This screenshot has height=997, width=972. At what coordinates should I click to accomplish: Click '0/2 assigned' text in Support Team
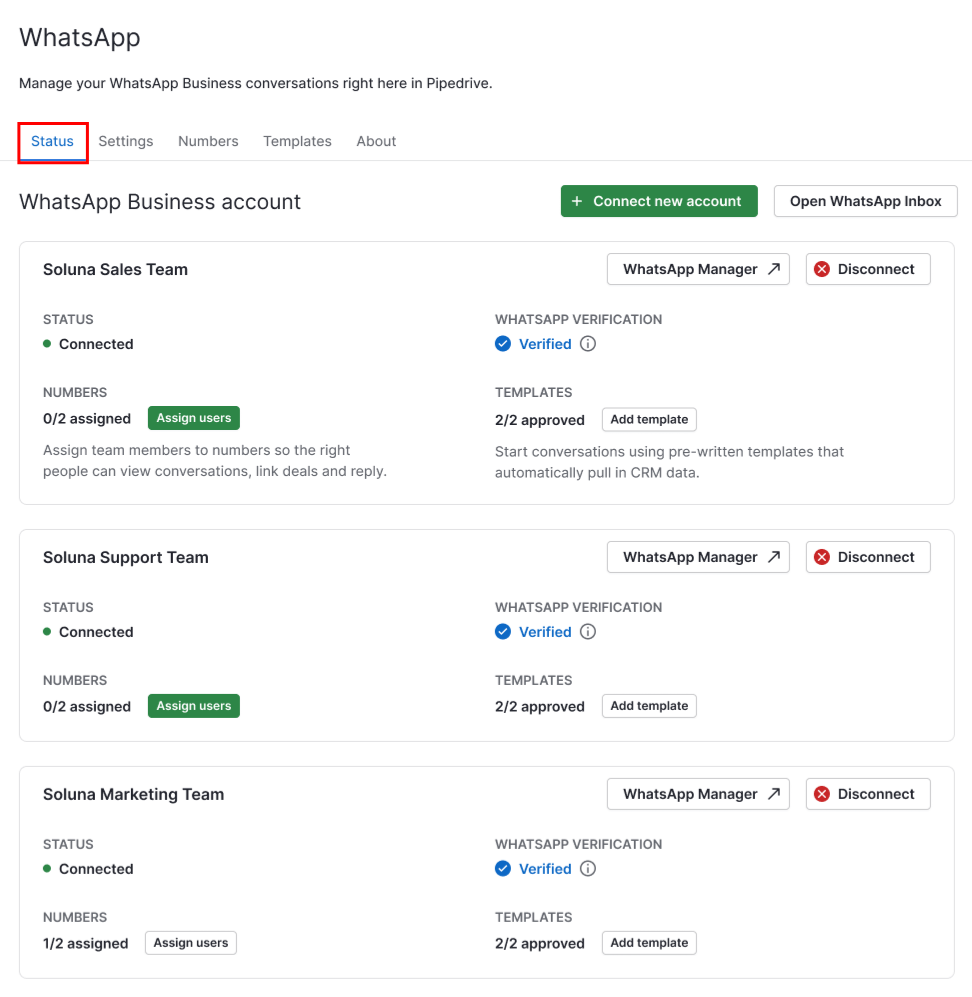pyautogui.click(x=86, y=706)
